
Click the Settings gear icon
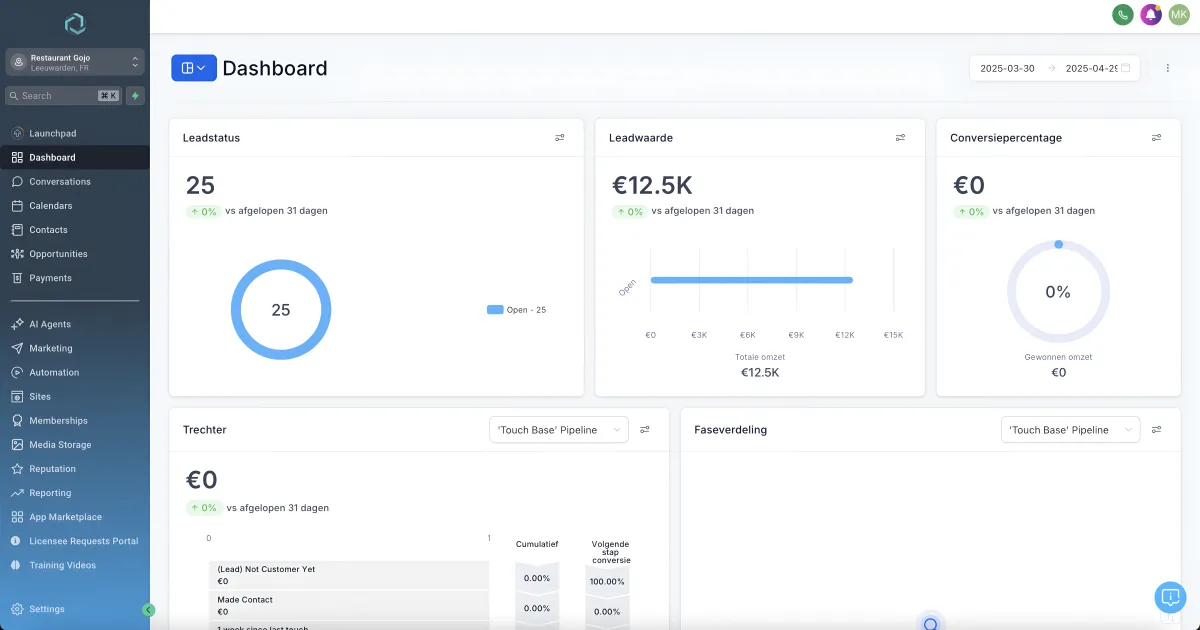(17, 609)
